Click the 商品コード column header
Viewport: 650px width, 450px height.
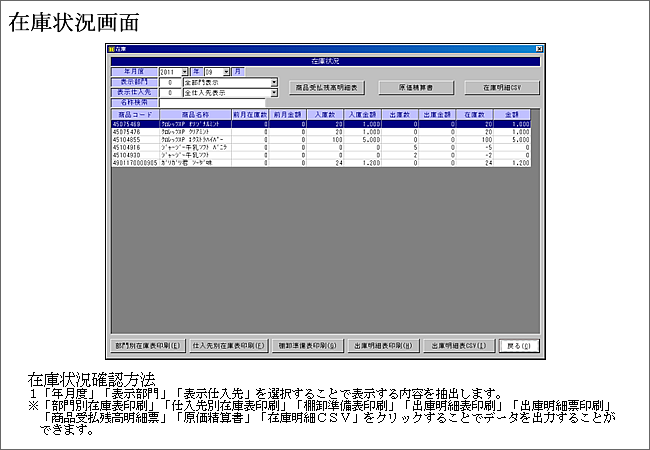click(x=132, y=115)
